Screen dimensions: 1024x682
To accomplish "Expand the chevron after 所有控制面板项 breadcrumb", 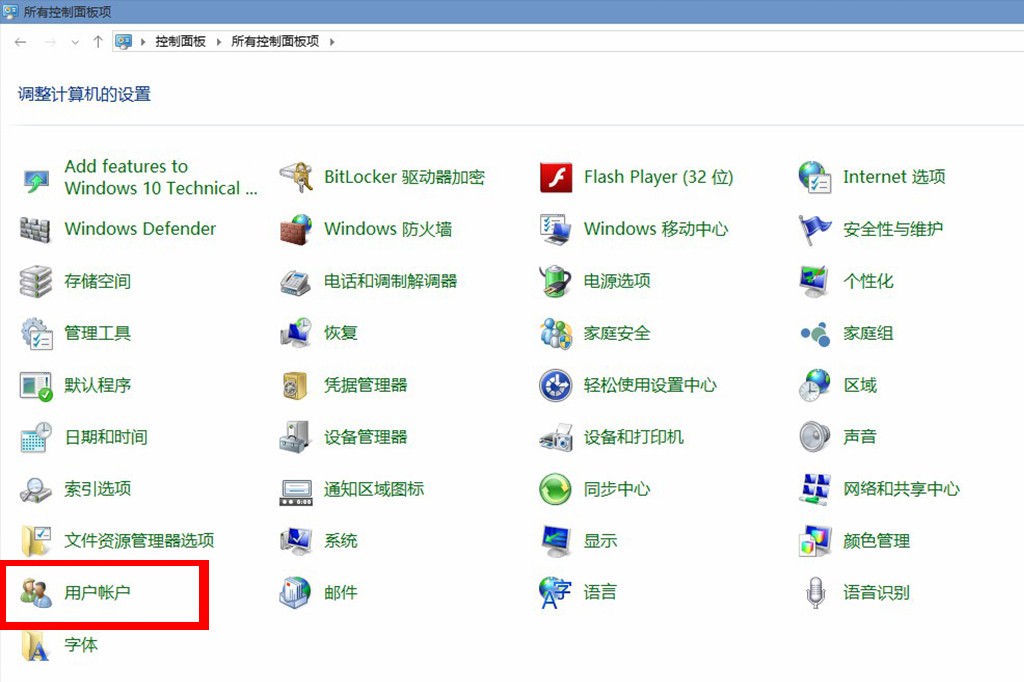I will pyautogui.click(x=332, y=42).
